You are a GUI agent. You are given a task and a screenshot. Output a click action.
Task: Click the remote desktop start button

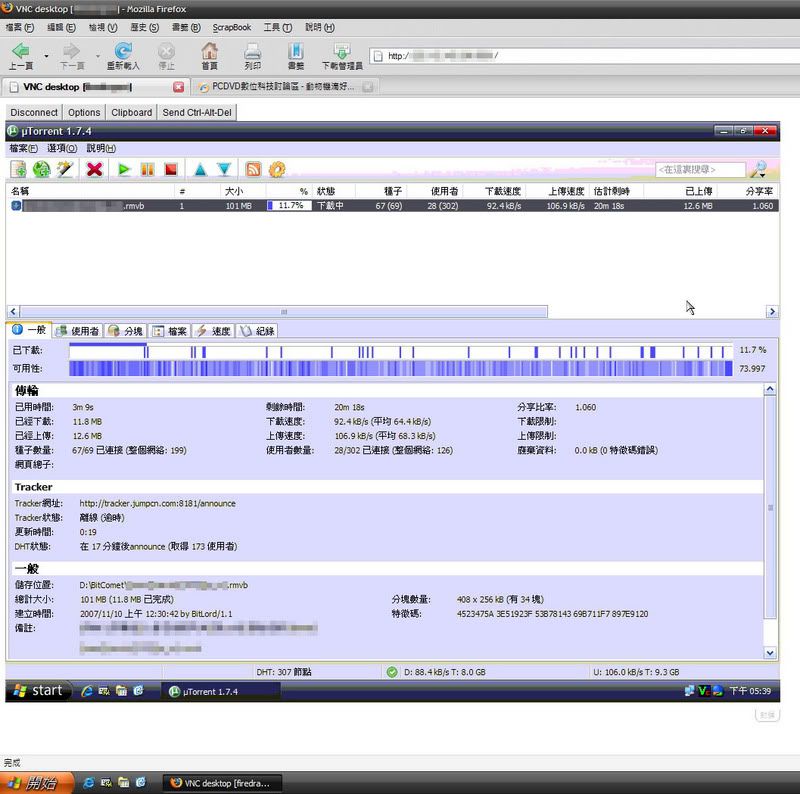[x=38, y=691]
